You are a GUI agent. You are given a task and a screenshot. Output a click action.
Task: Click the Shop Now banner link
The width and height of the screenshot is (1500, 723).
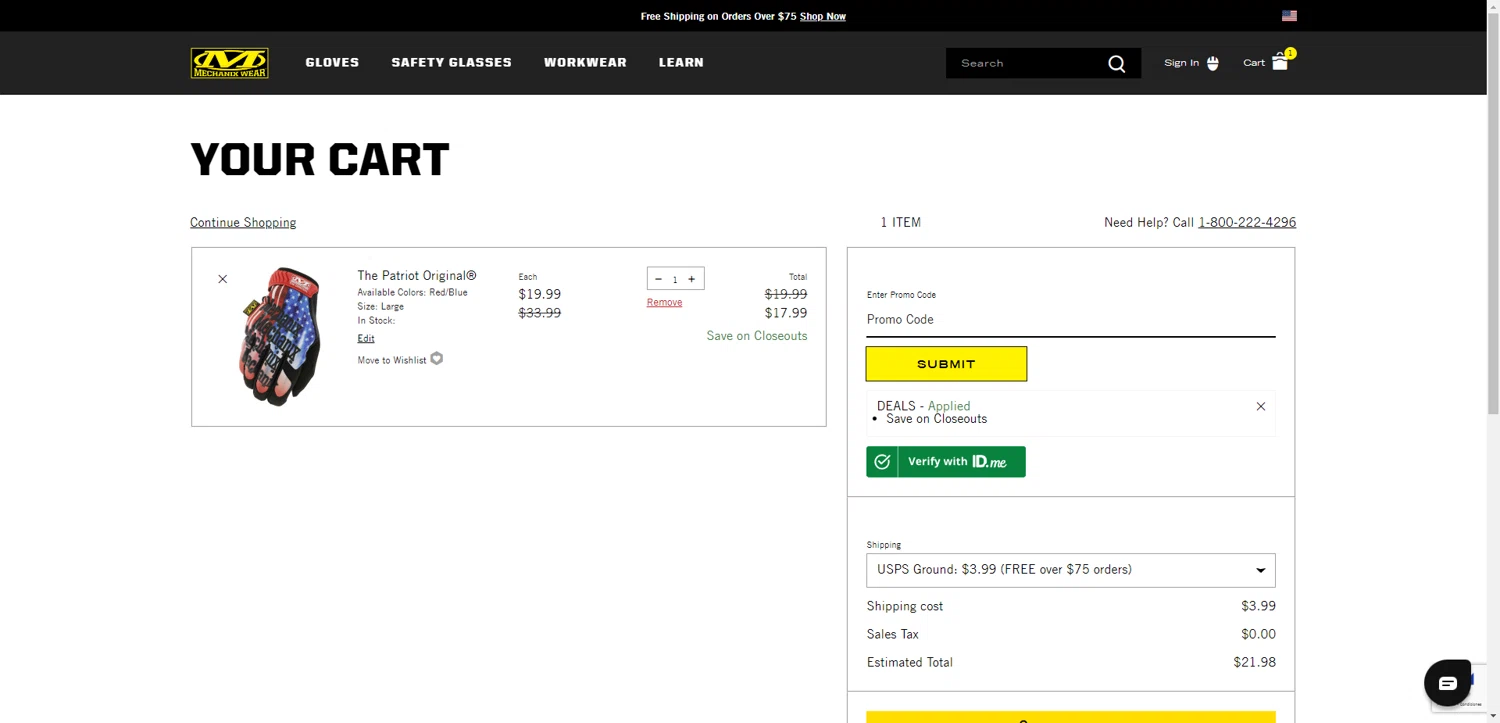(x=823, y=16)
